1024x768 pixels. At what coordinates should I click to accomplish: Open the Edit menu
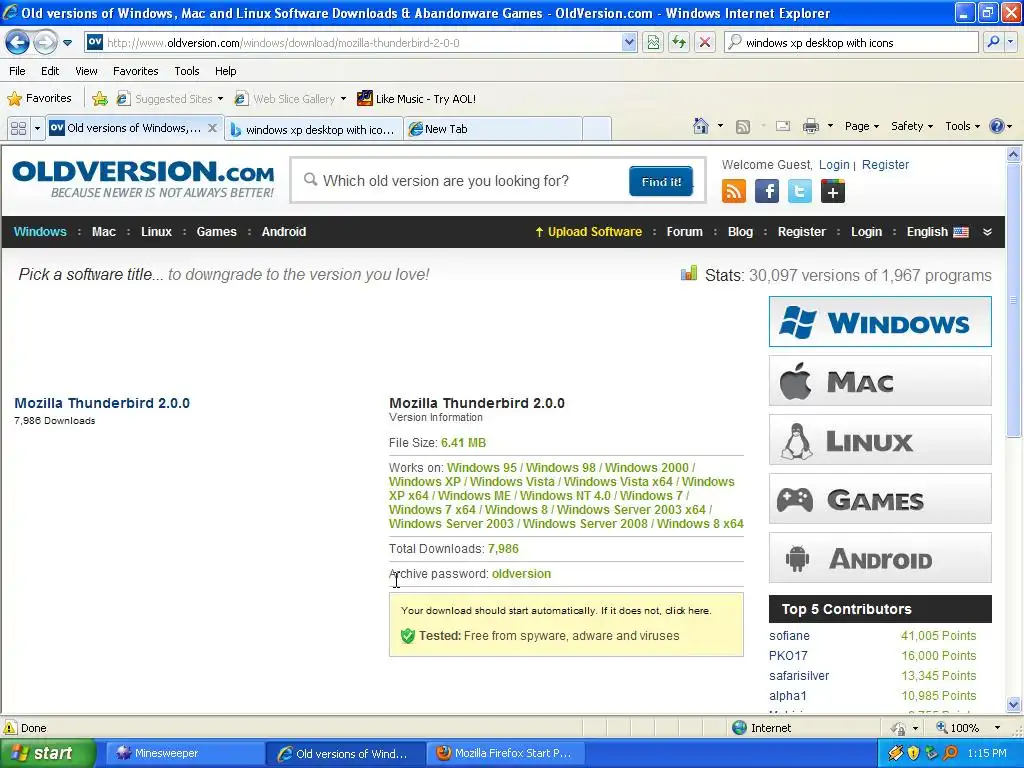[x=50, y=71]
